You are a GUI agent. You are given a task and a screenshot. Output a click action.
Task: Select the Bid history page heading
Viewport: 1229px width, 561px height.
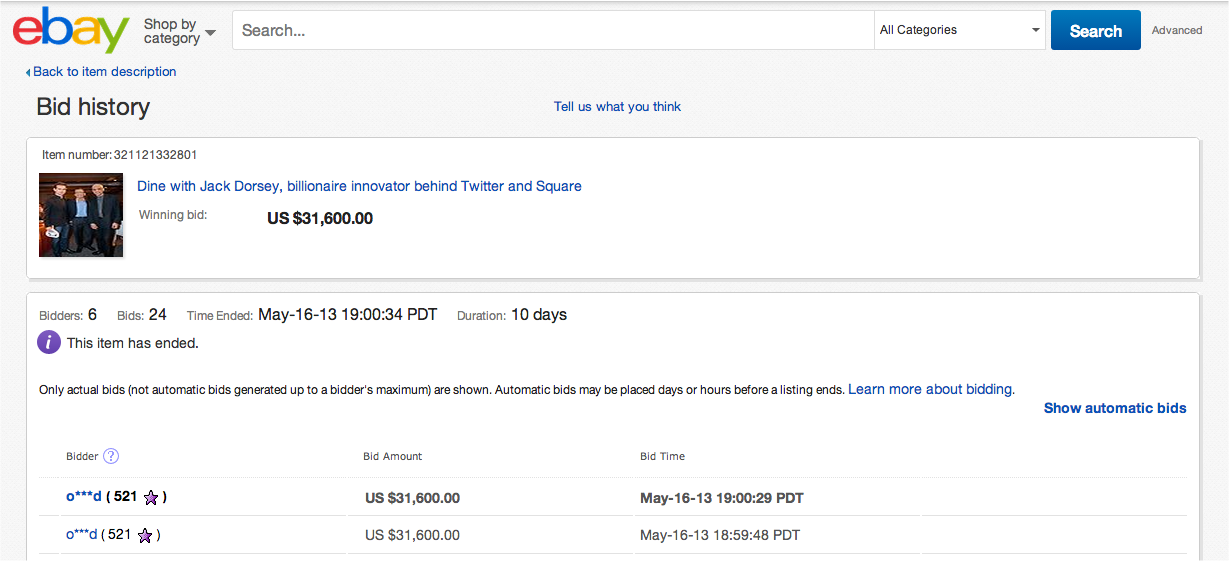click(x=93, y=107)
